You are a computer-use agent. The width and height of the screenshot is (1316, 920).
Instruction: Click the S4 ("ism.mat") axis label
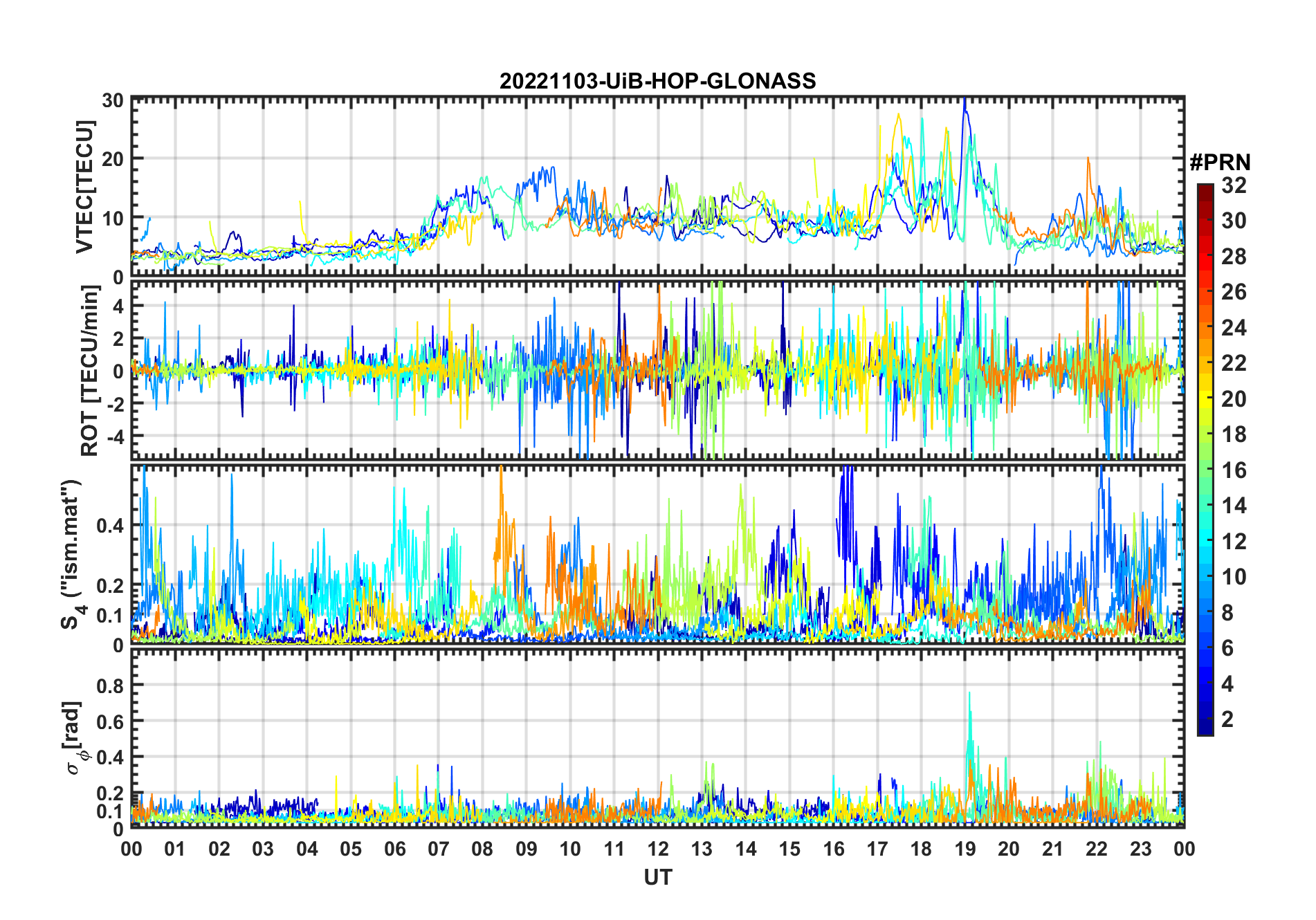pos(71,554)
